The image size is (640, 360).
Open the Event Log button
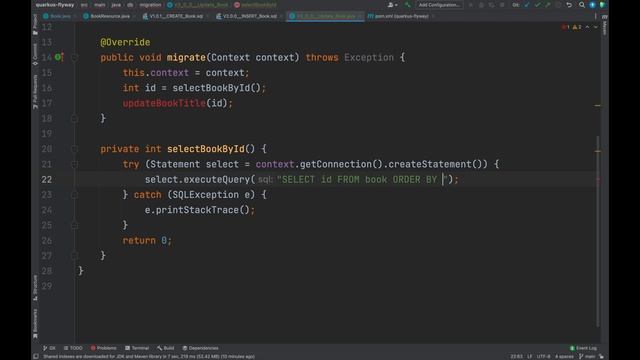(583, 348)
